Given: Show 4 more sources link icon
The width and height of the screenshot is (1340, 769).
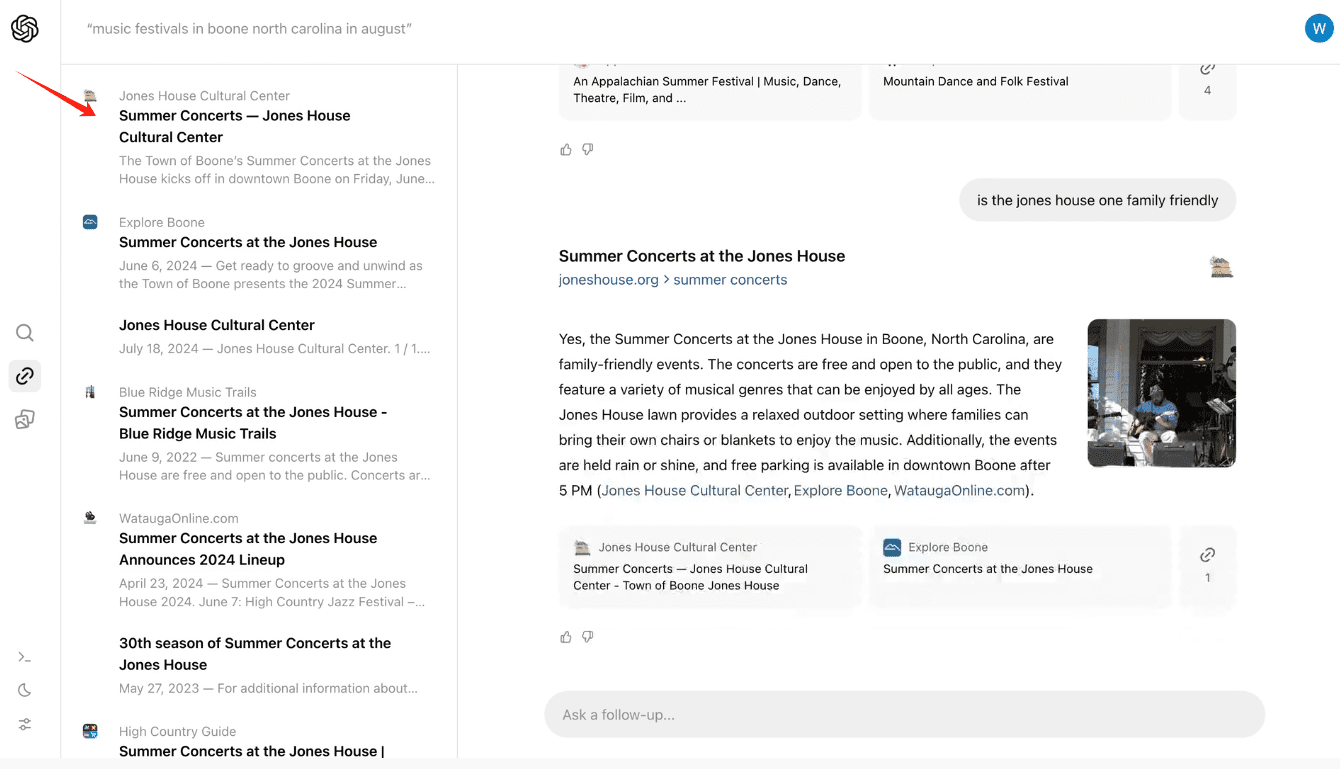Looking at the screenshot, I should pyautogui.click(x=1207, y=78).
